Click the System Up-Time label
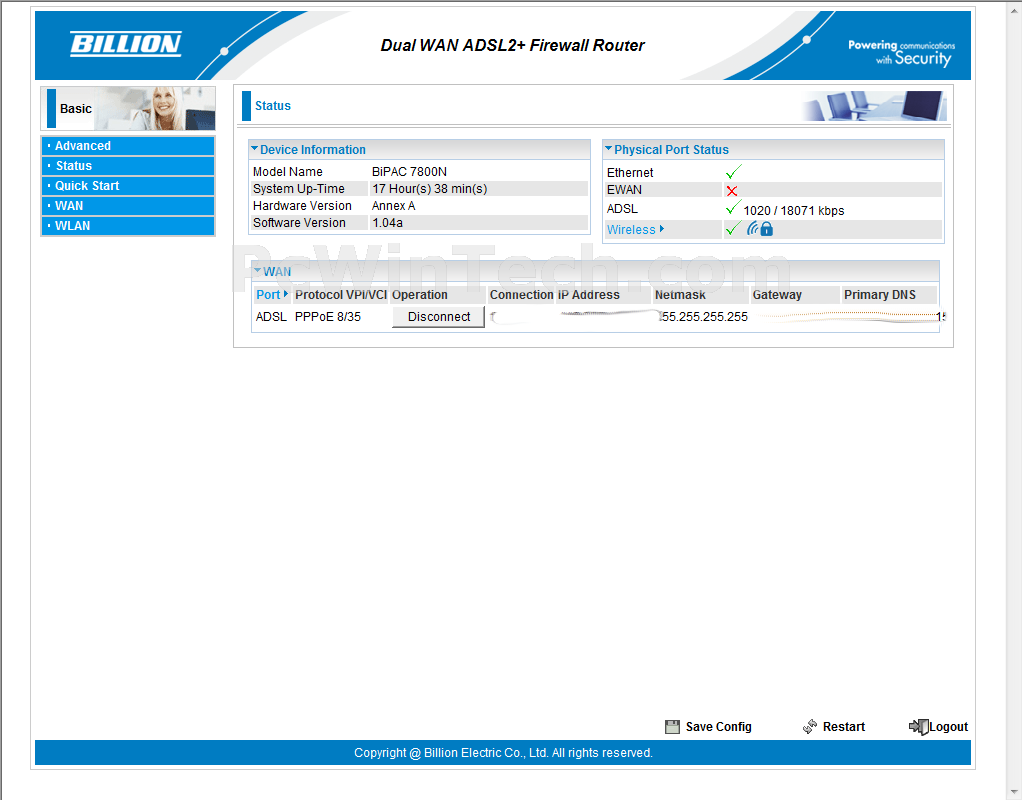 point(299,188)
